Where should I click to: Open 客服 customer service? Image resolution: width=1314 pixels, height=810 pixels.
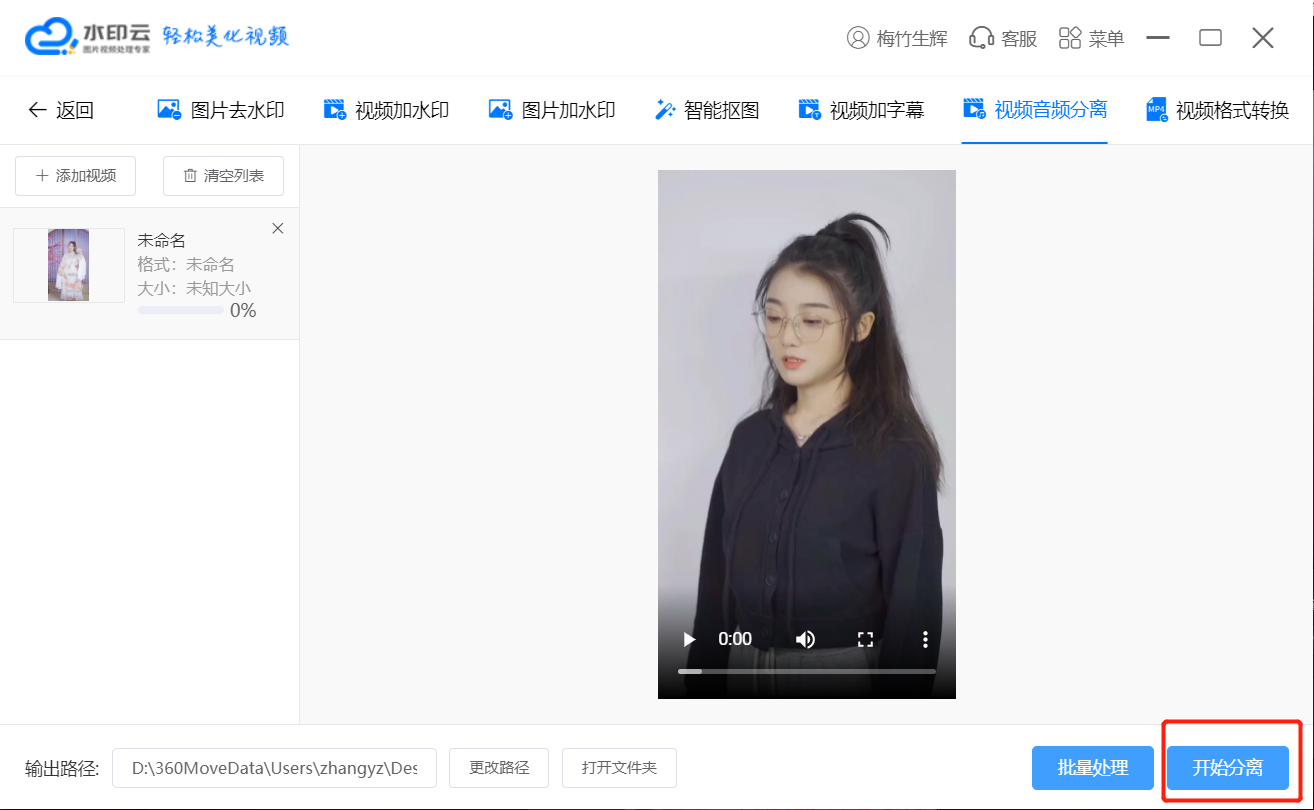coord(1004,38)
